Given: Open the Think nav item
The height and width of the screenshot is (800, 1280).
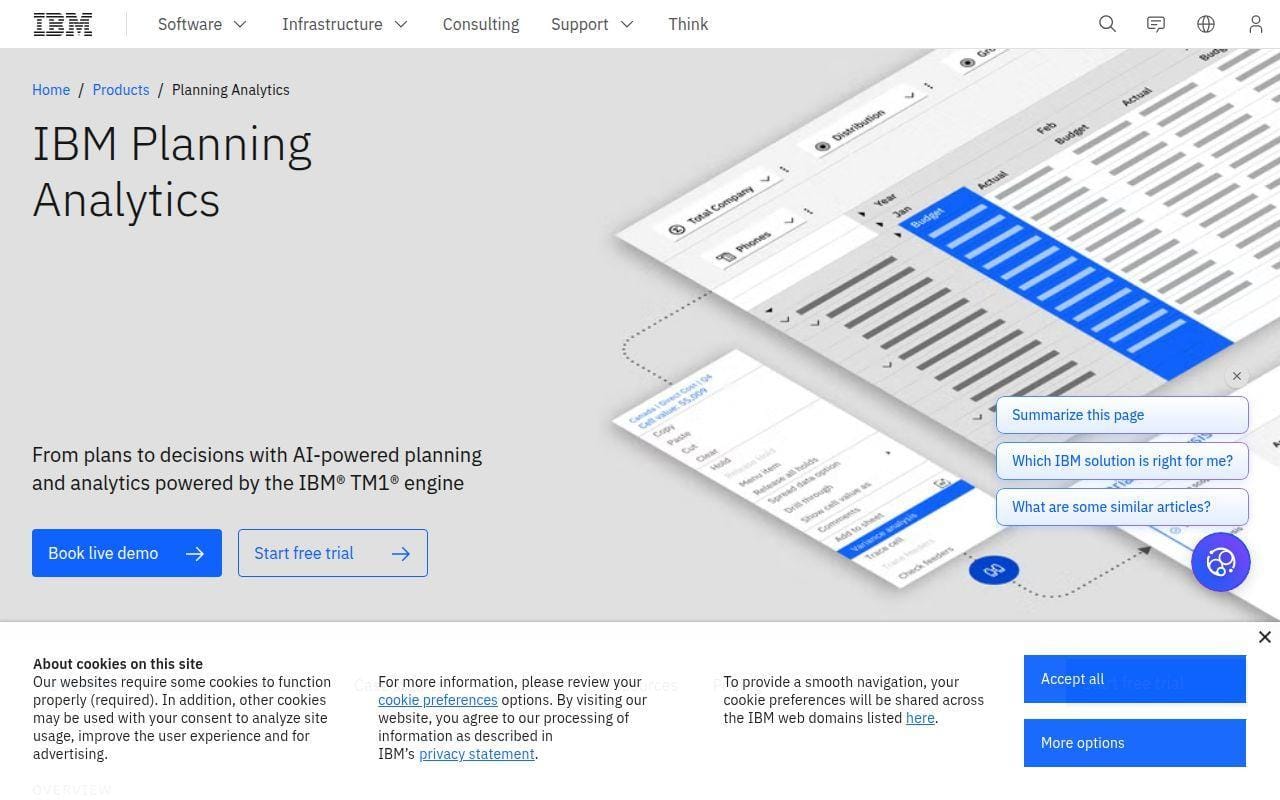Looking at the screenshot, I should pyautogui.click(x=688, y=24).
